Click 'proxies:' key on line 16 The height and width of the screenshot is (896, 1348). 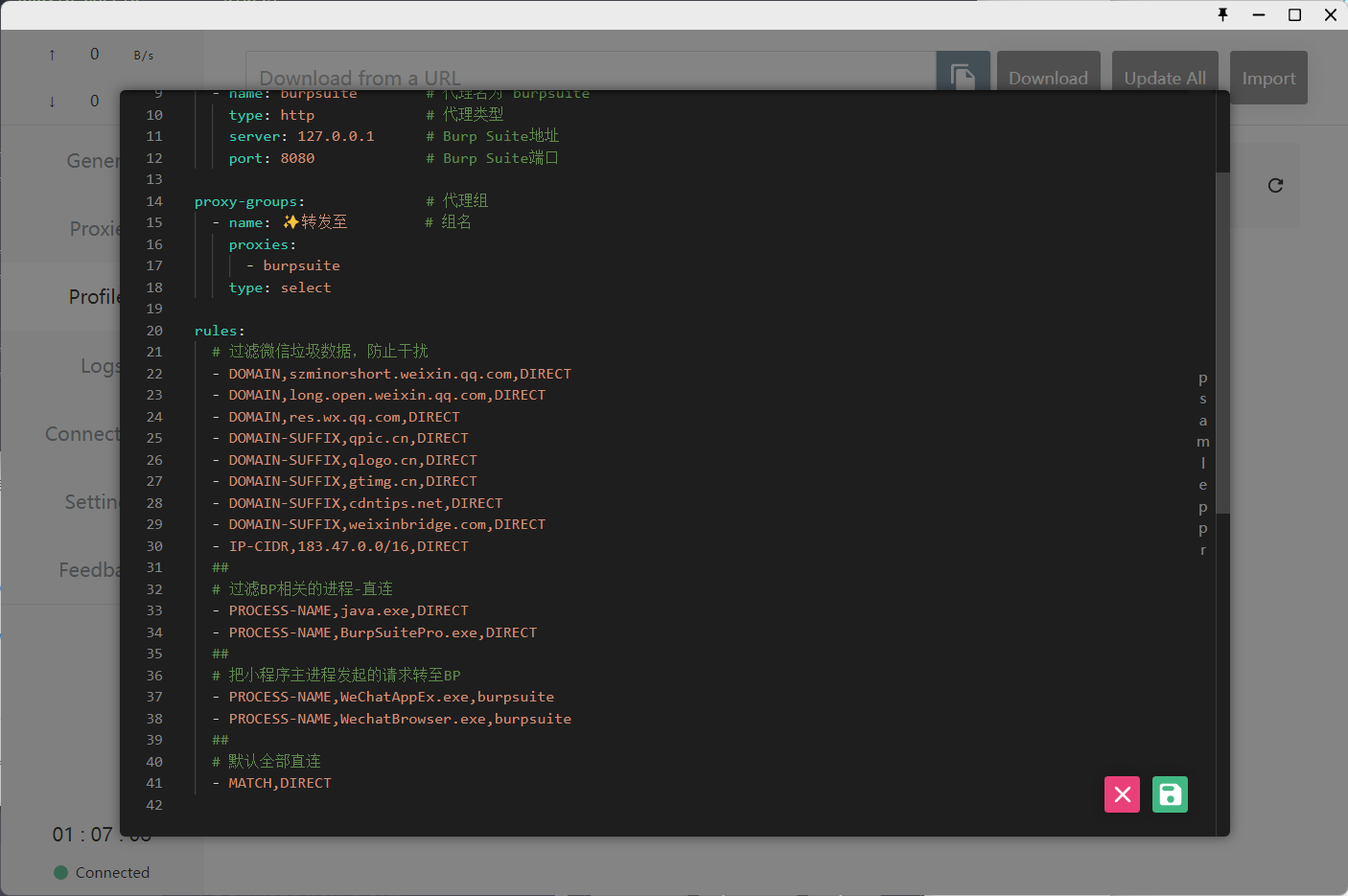point(263,244)
